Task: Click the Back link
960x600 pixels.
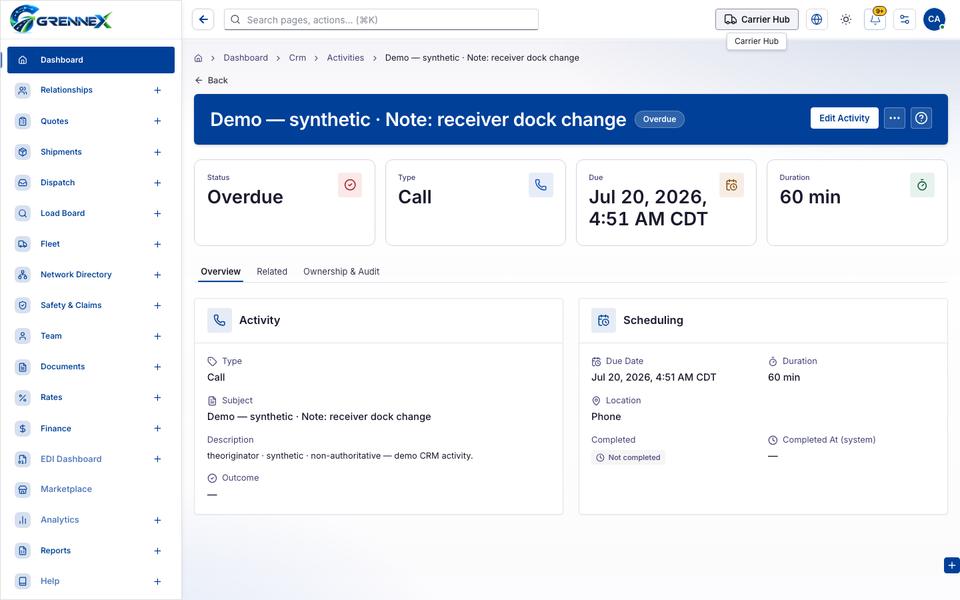Action: tap(211, 80)
